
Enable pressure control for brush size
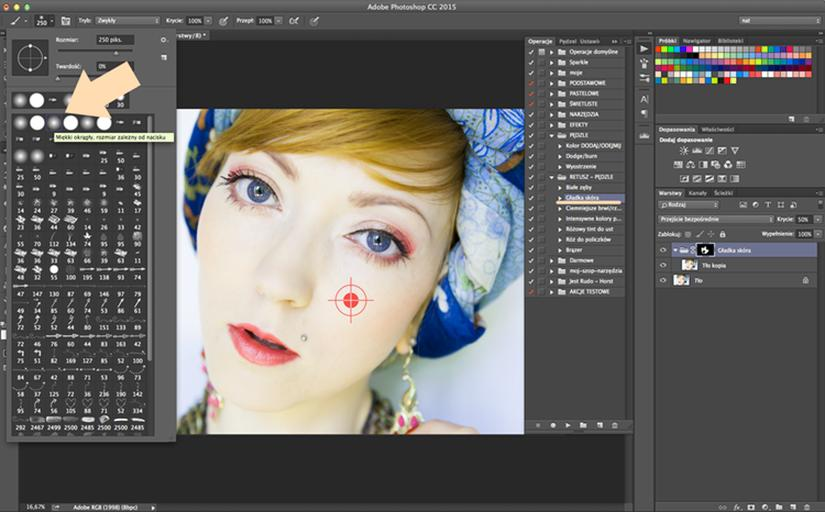pyautogui.click(x=314, y=21)
